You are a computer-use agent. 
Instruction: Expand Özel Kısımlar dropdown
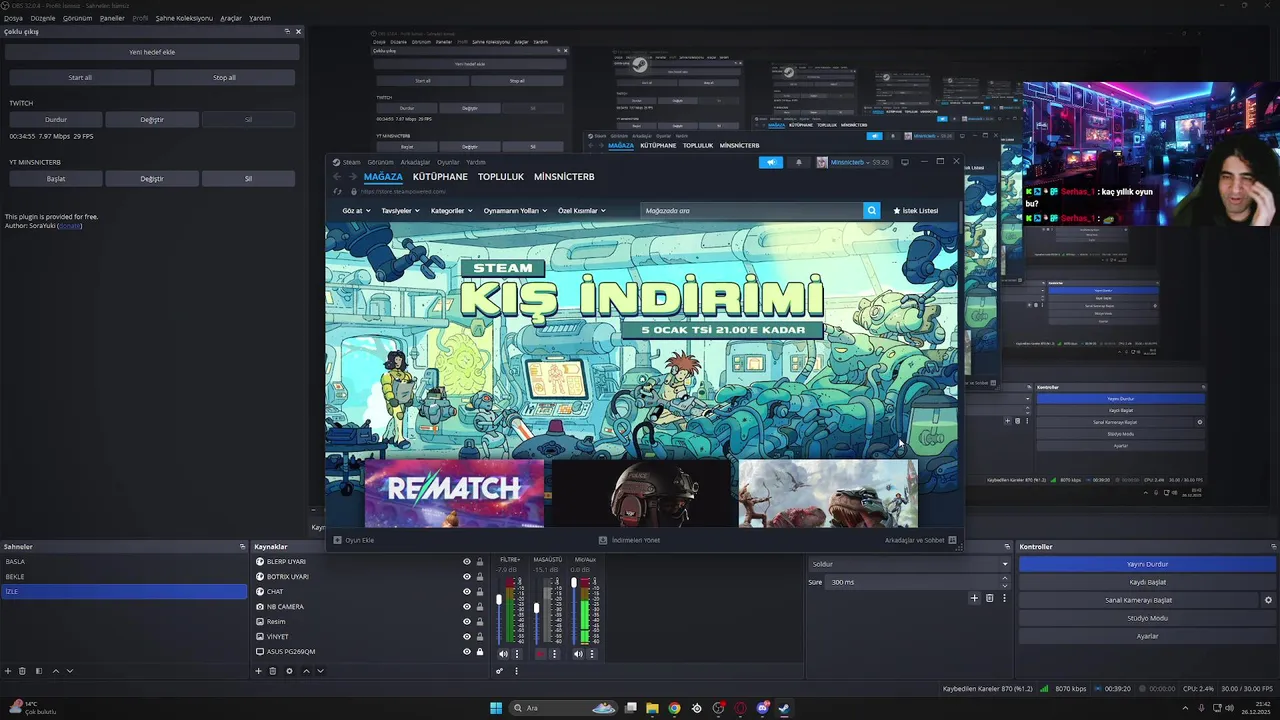point(582,211)
